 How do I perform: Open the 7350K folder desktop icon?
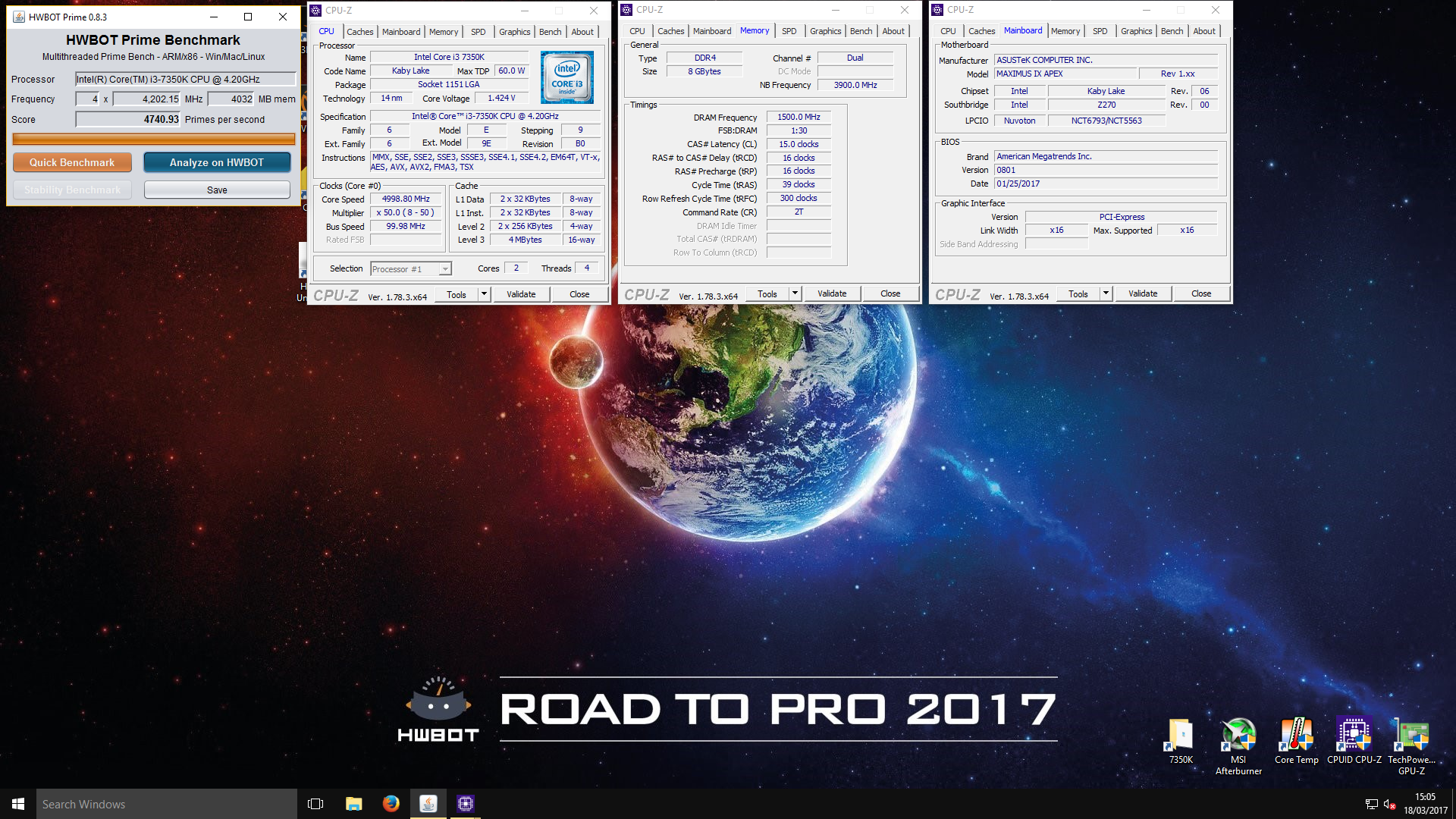1181,741
